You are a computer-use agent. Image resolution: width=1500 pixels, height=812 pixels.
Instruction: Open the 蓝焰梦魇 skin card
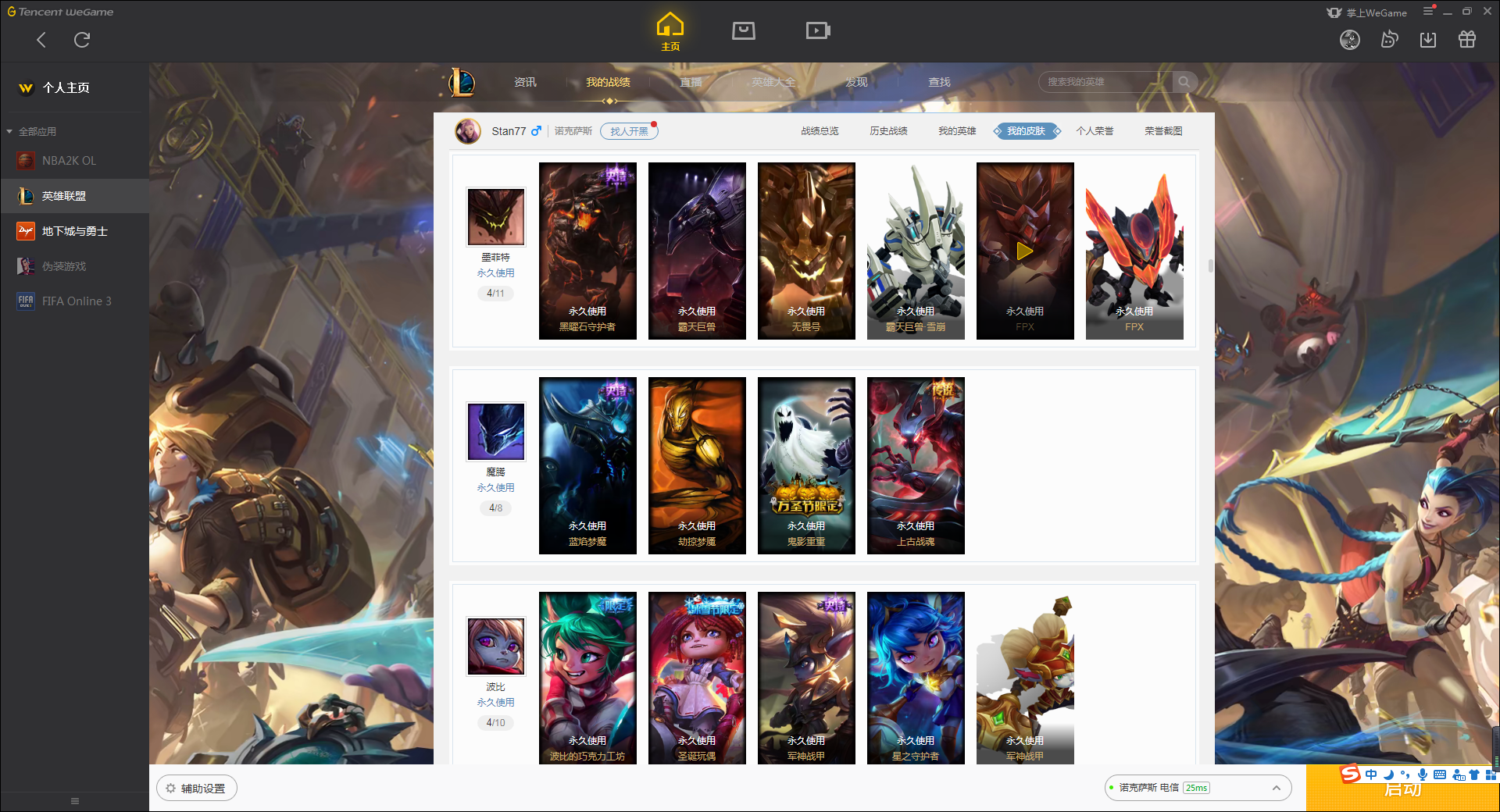click(x=587, y=465)
